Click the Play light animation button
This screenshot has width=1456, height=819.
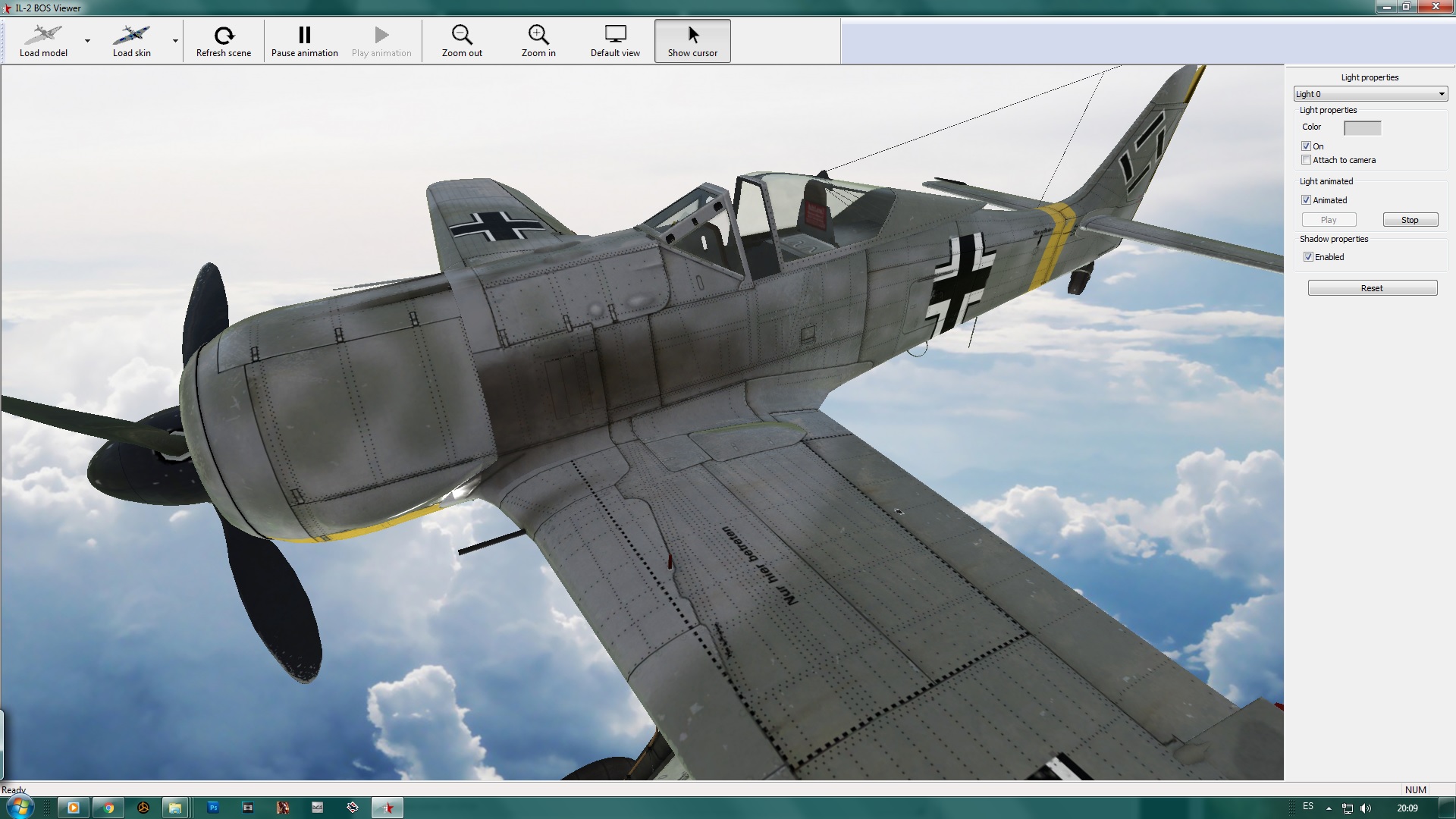pyautogui.click(x=1329, y=220)
